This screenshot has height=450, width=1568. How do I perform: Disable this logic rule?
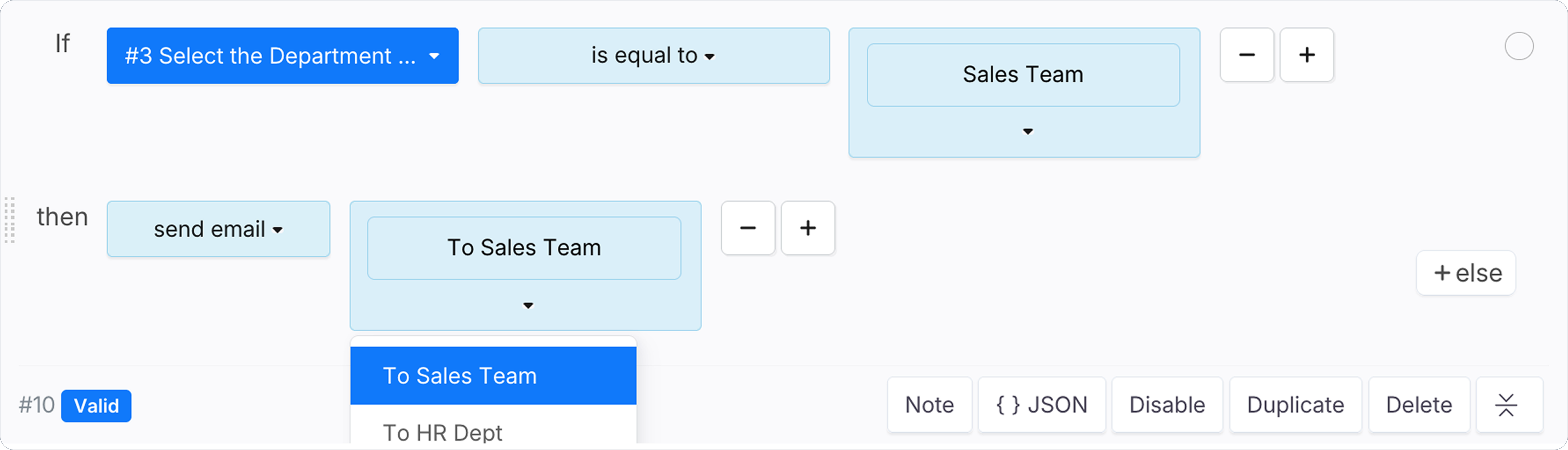[x=1167, y=405]
